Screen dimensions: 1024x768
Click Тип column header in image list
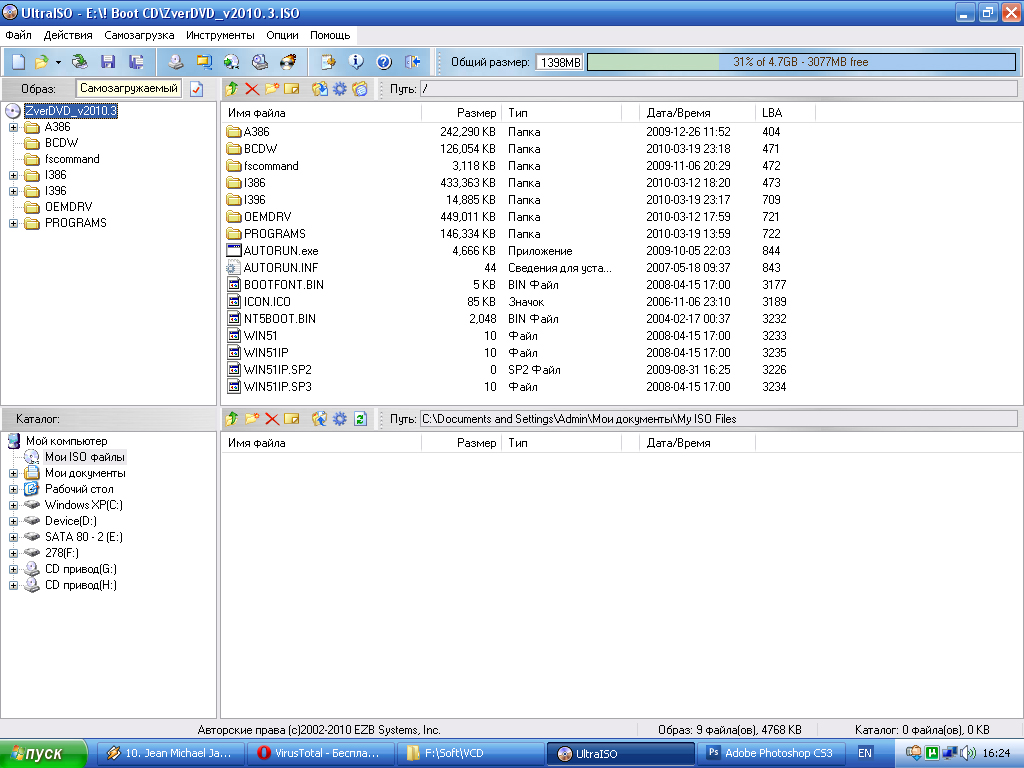pos(562,113)
